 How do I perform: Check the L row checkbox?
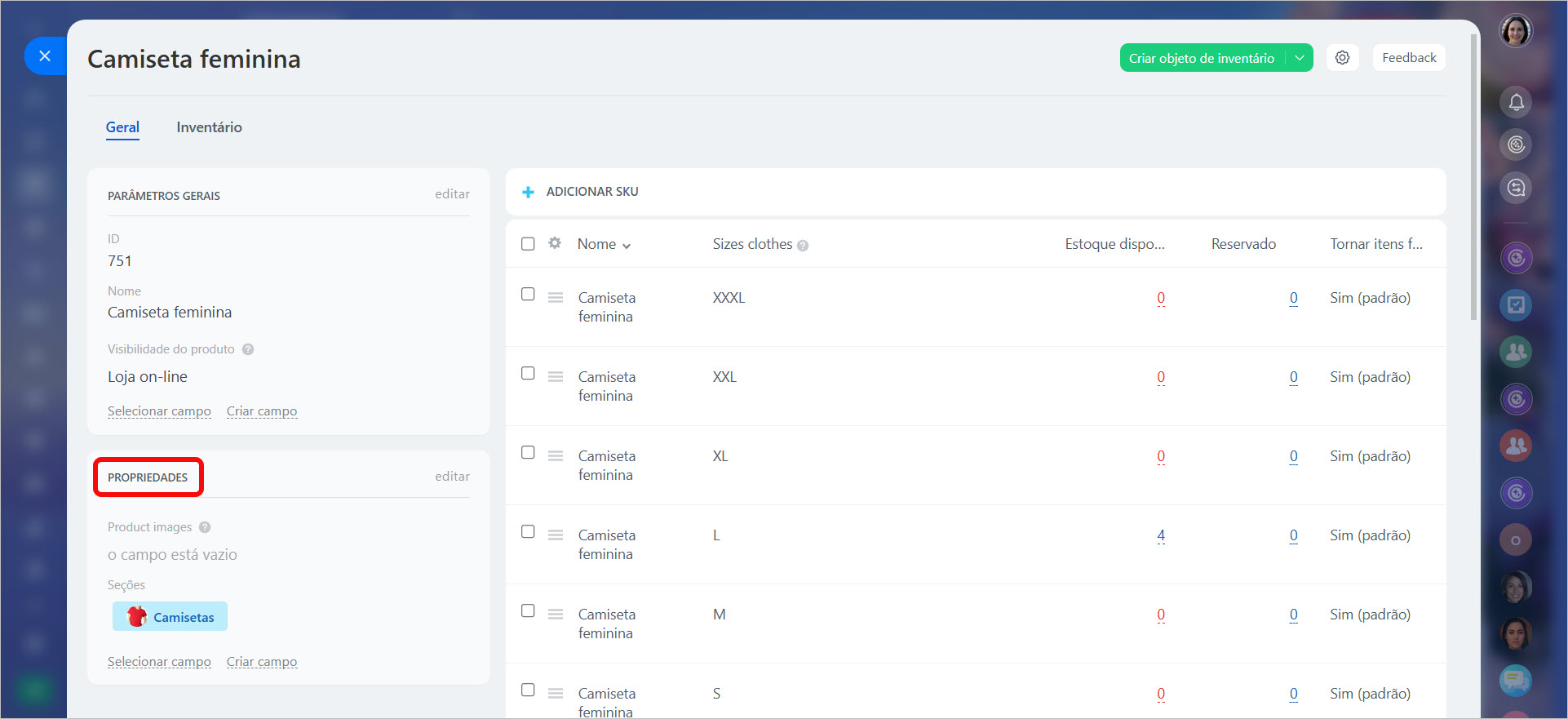coord(528,531)
